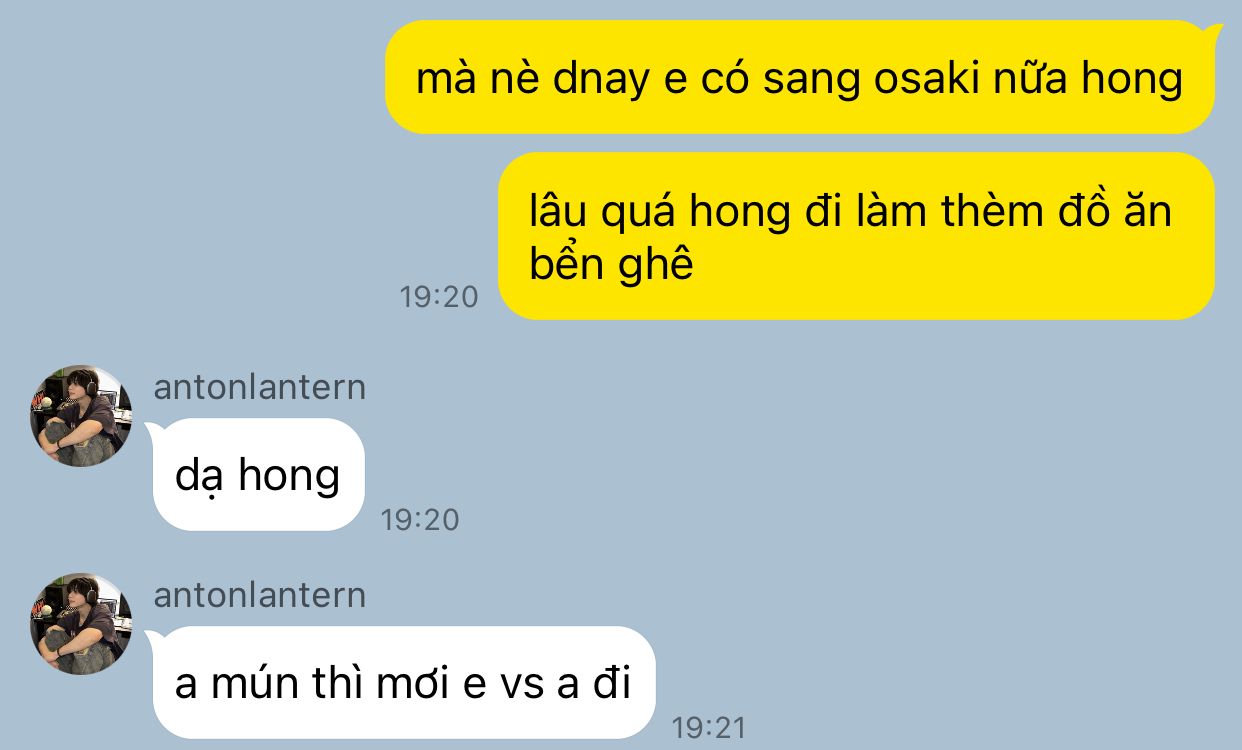Image resolution: width=1242 pixels, height=750 pixels.
Task: Click the pointed tail of the top yellow bubble
Action: [x=1215, y=32]
